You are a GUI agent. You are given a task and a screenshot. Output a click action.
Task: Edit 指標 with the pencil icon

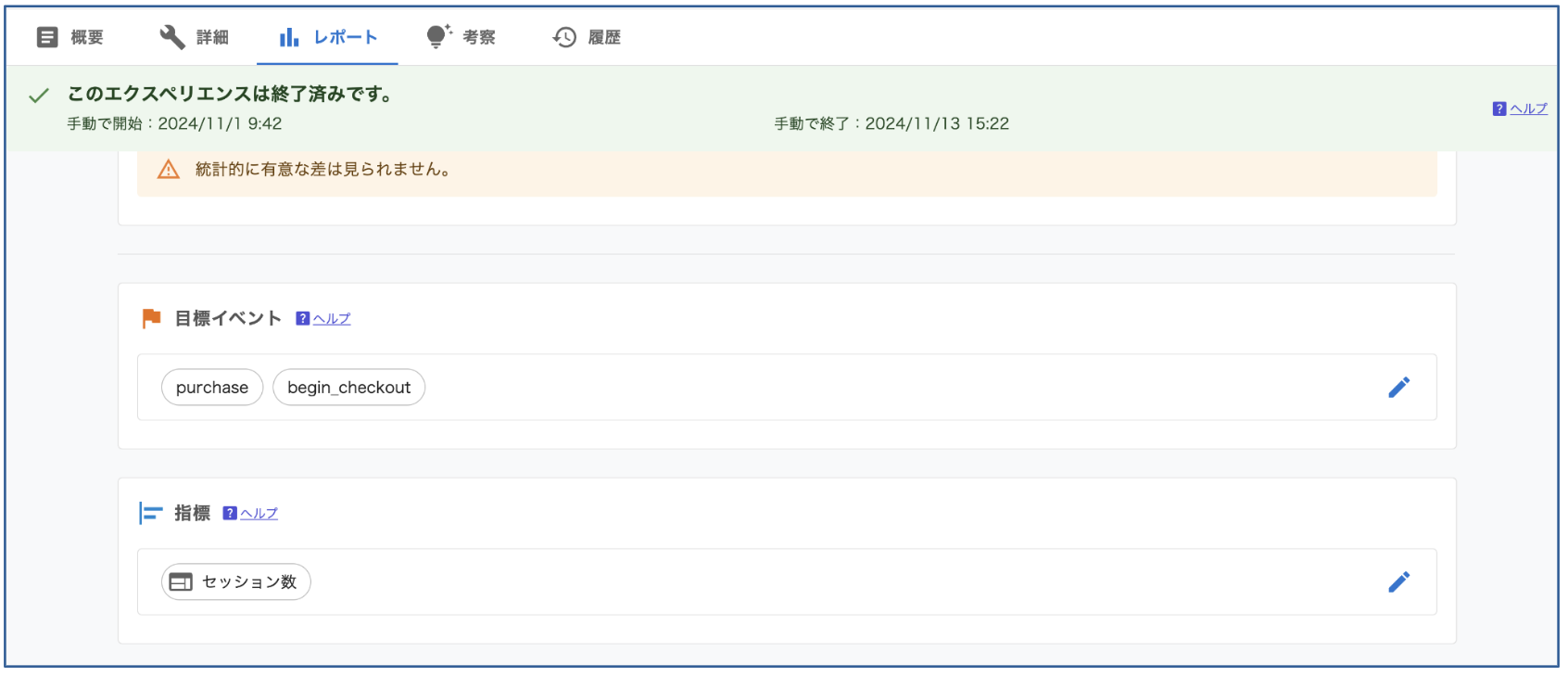tap(1398, 582)
